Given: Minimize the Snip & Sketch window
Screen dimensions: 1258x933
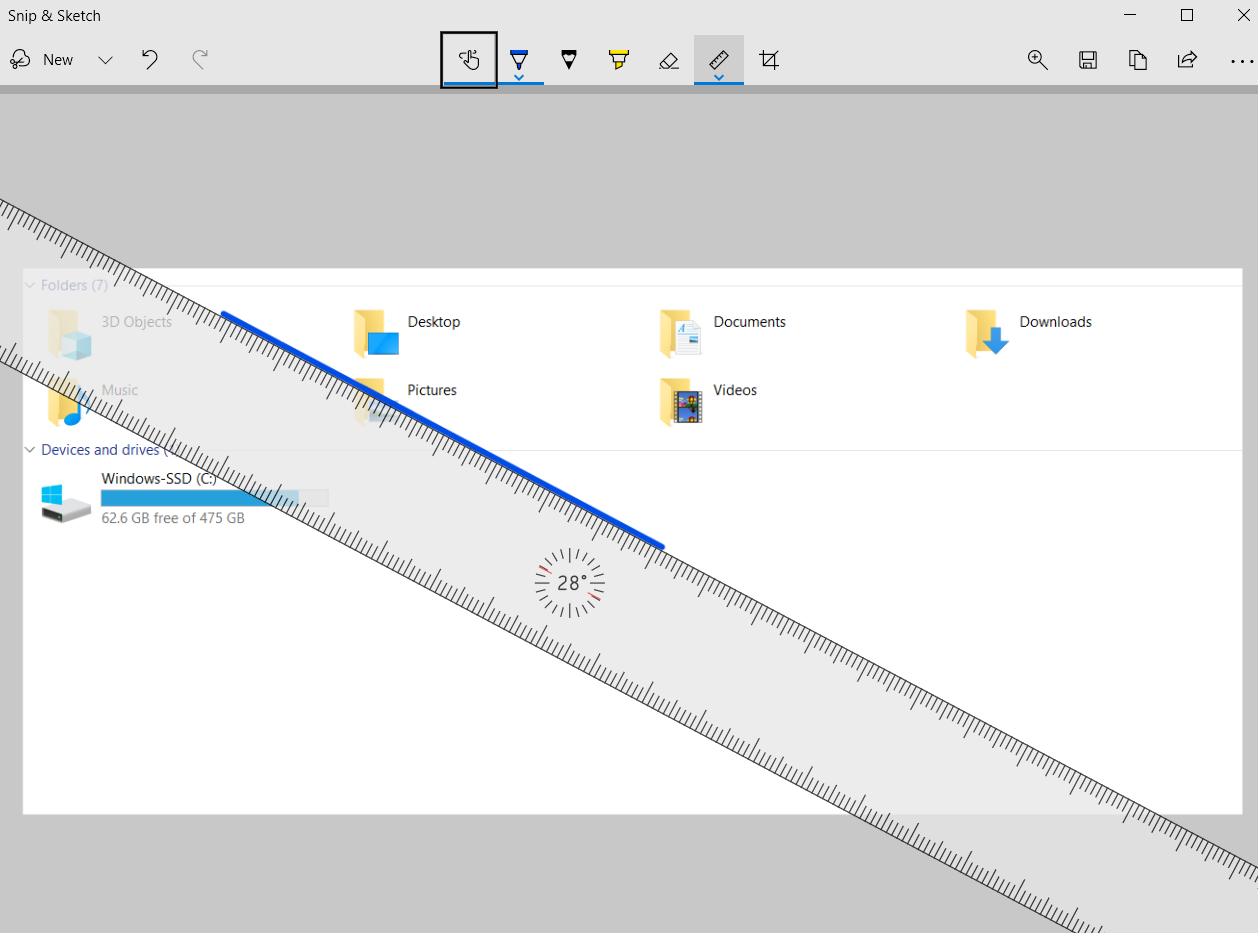Looking at the screenshot, I should pyautogui.click(x=1130, y=15).
